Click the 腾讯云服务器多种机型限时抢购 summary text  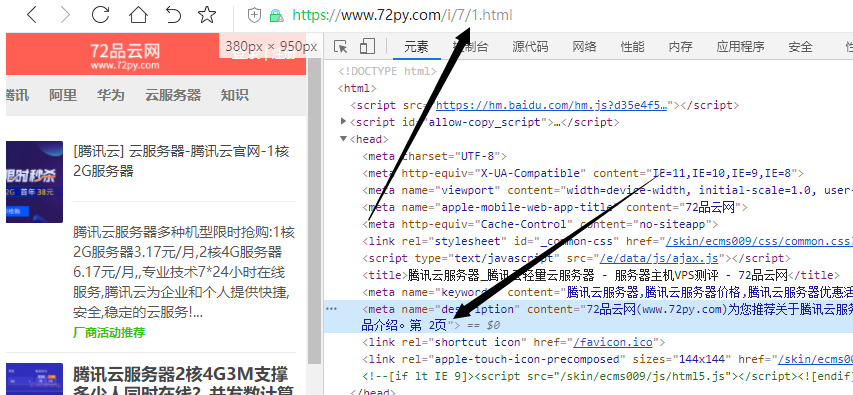tap(184, 272)
